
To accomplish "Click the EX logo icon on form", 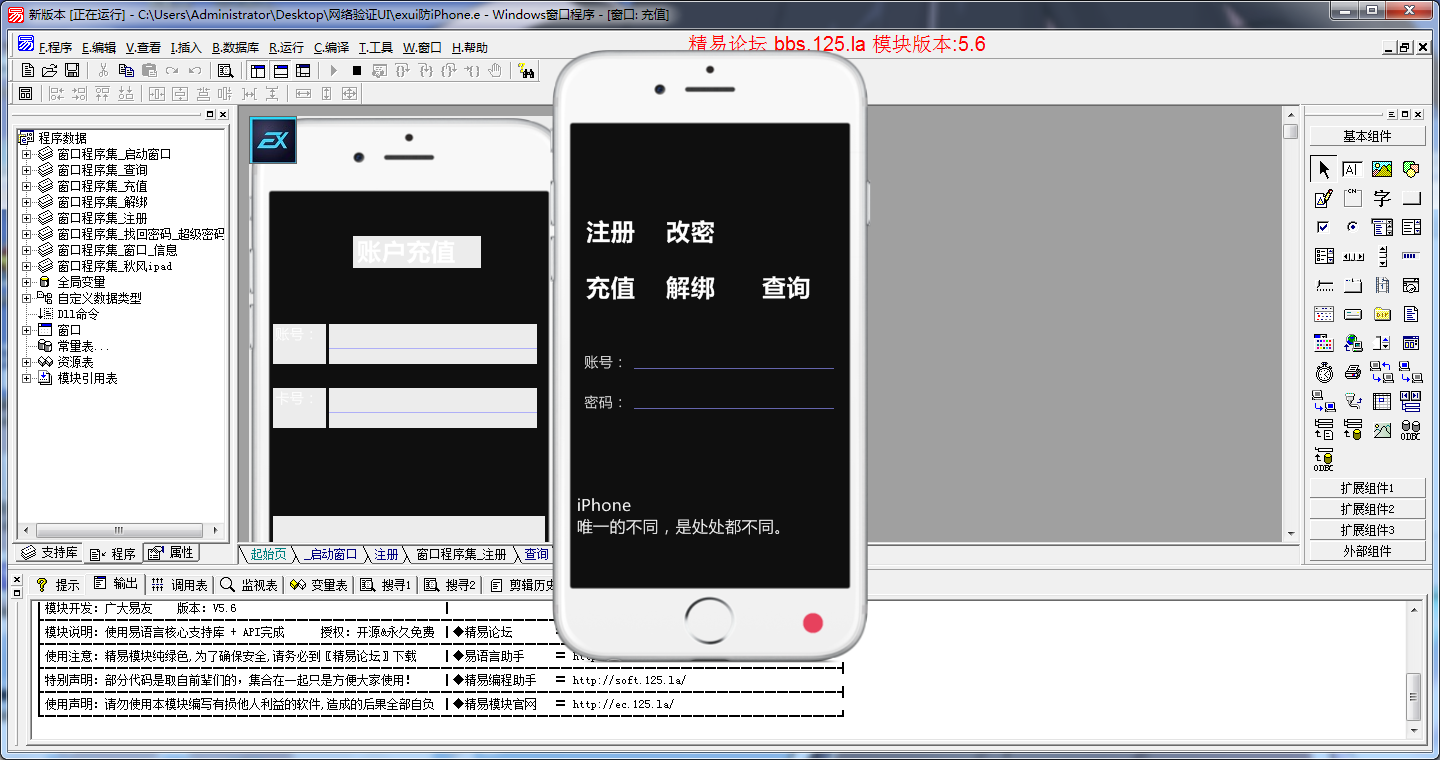I will click(x=273, y=141).
